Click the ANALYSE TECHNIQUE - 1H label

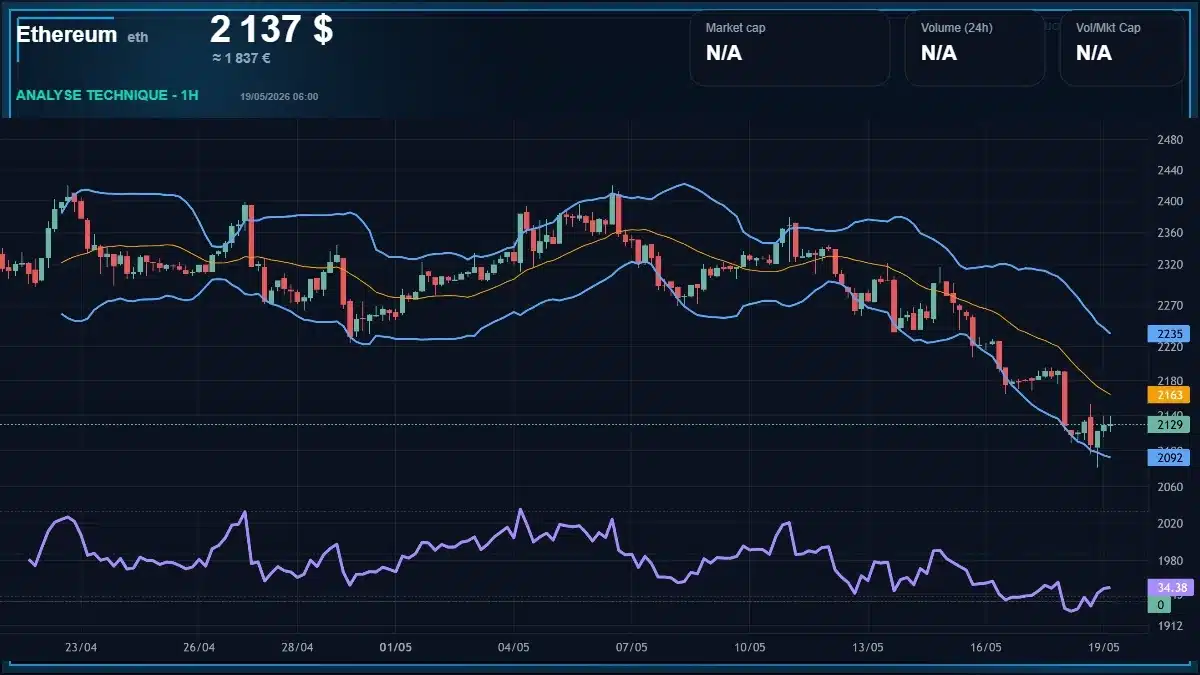[x=107, y=95]
